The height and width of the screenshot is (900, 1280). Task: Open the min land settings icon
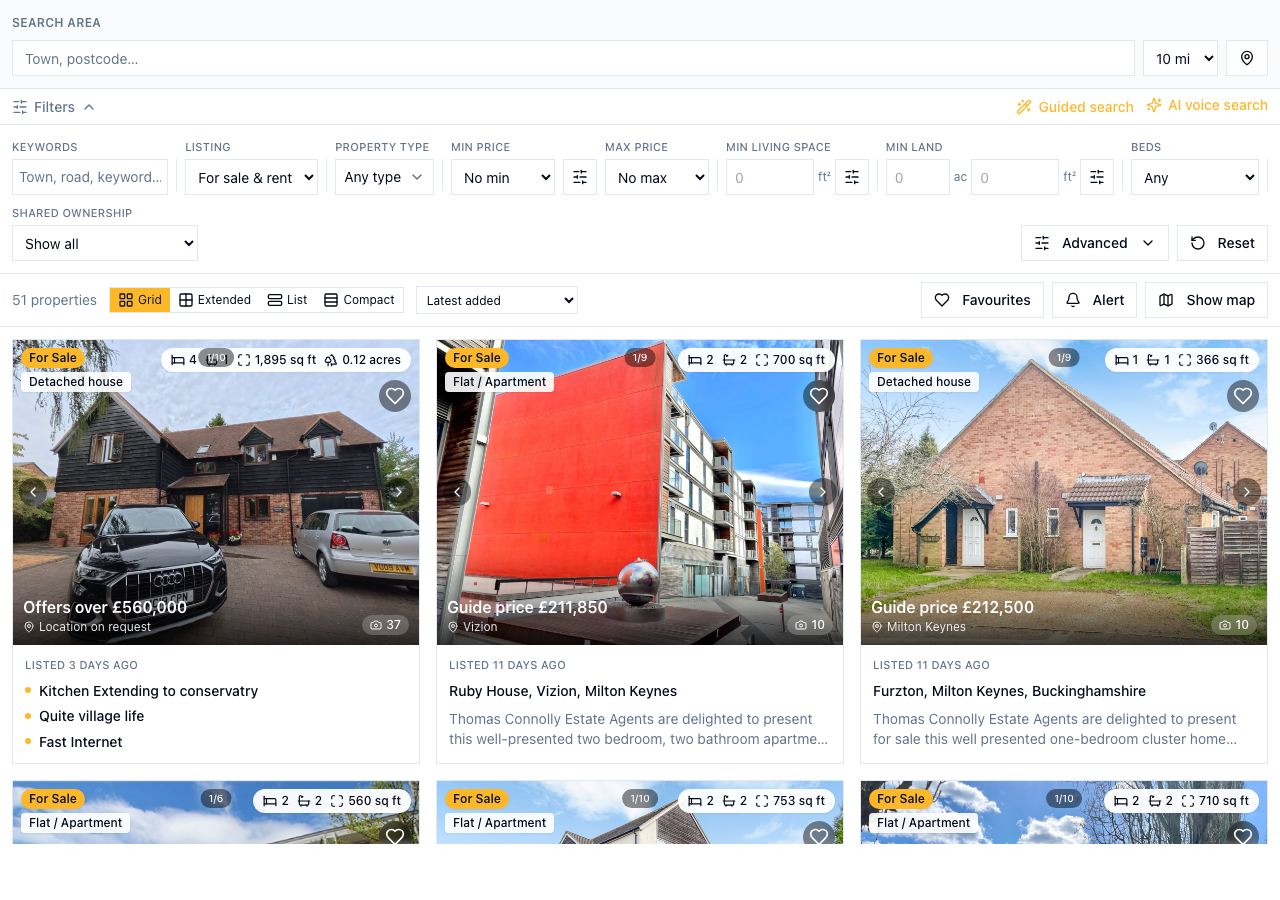point(1097,177)
